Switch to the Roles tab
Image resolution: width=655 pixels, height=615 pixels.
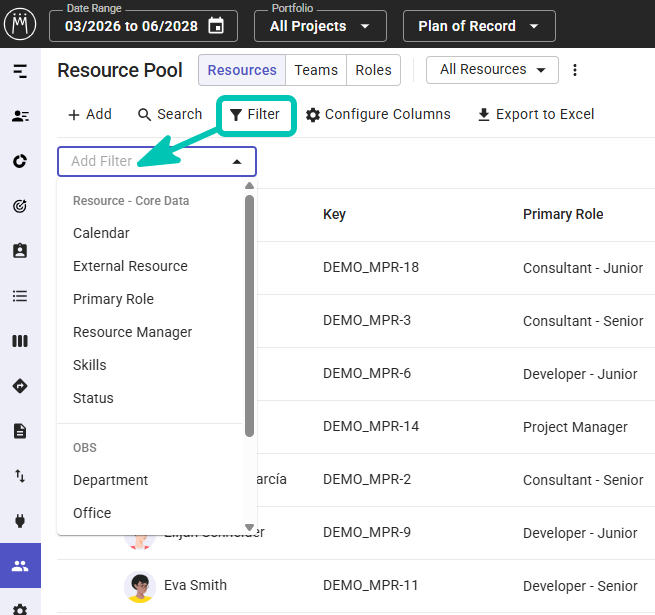[373, 70]
